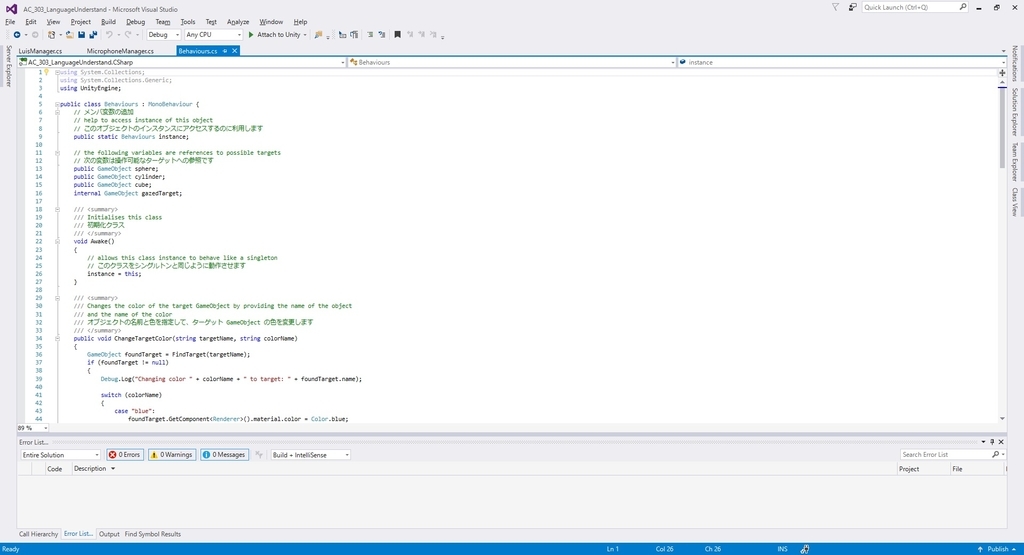Uncomment selected lines icon
The image size is (1024, 555).
coord(381,35)
